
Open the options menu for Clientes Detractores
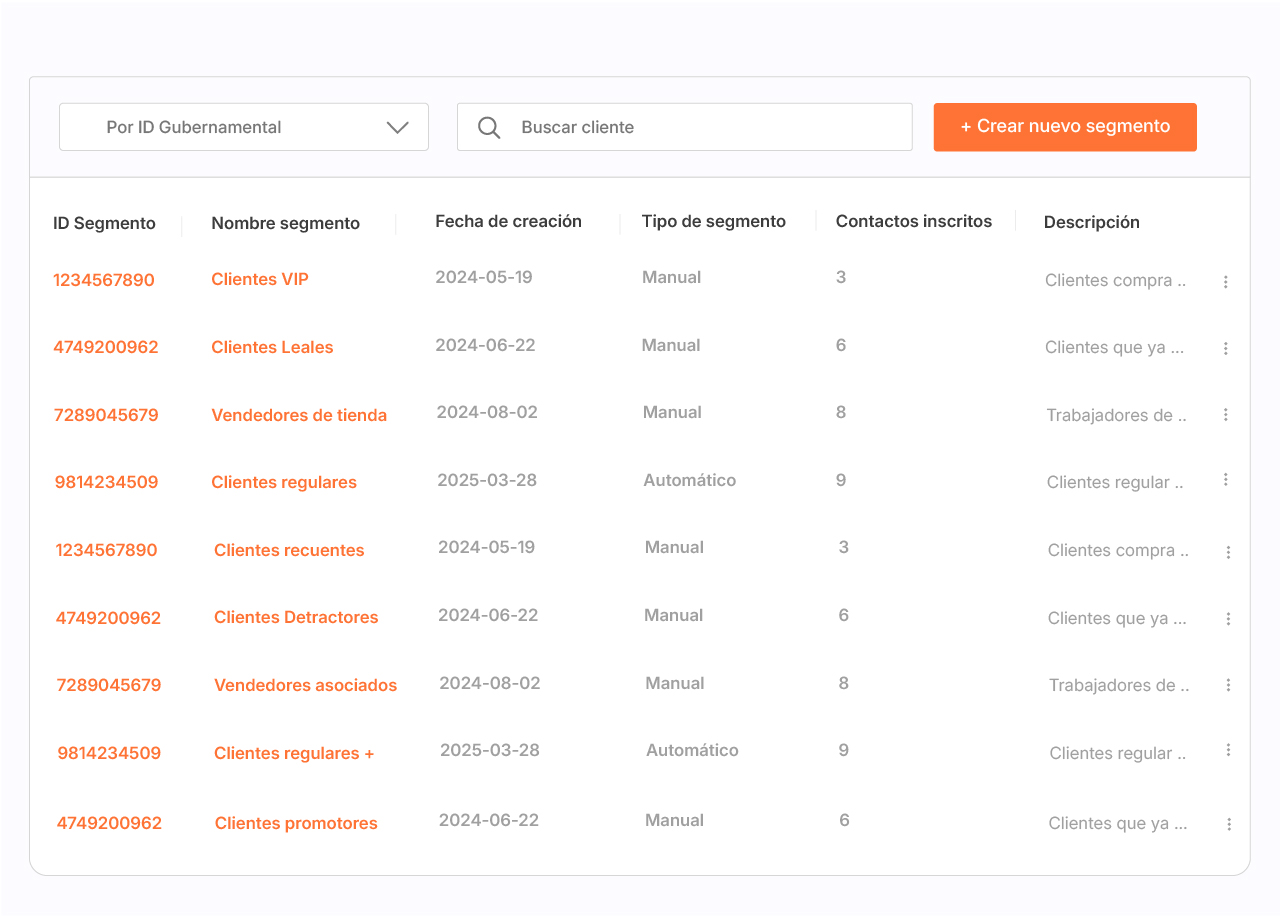pos(1227,619)
